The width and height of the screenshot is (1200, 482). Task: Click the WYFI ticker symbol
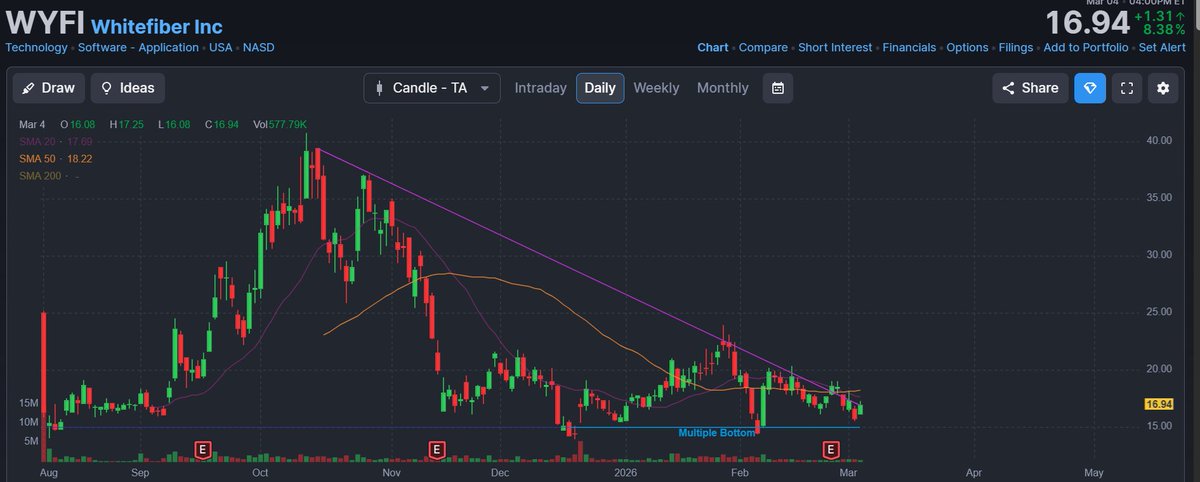pyautogui.click(x=44, y=22)
